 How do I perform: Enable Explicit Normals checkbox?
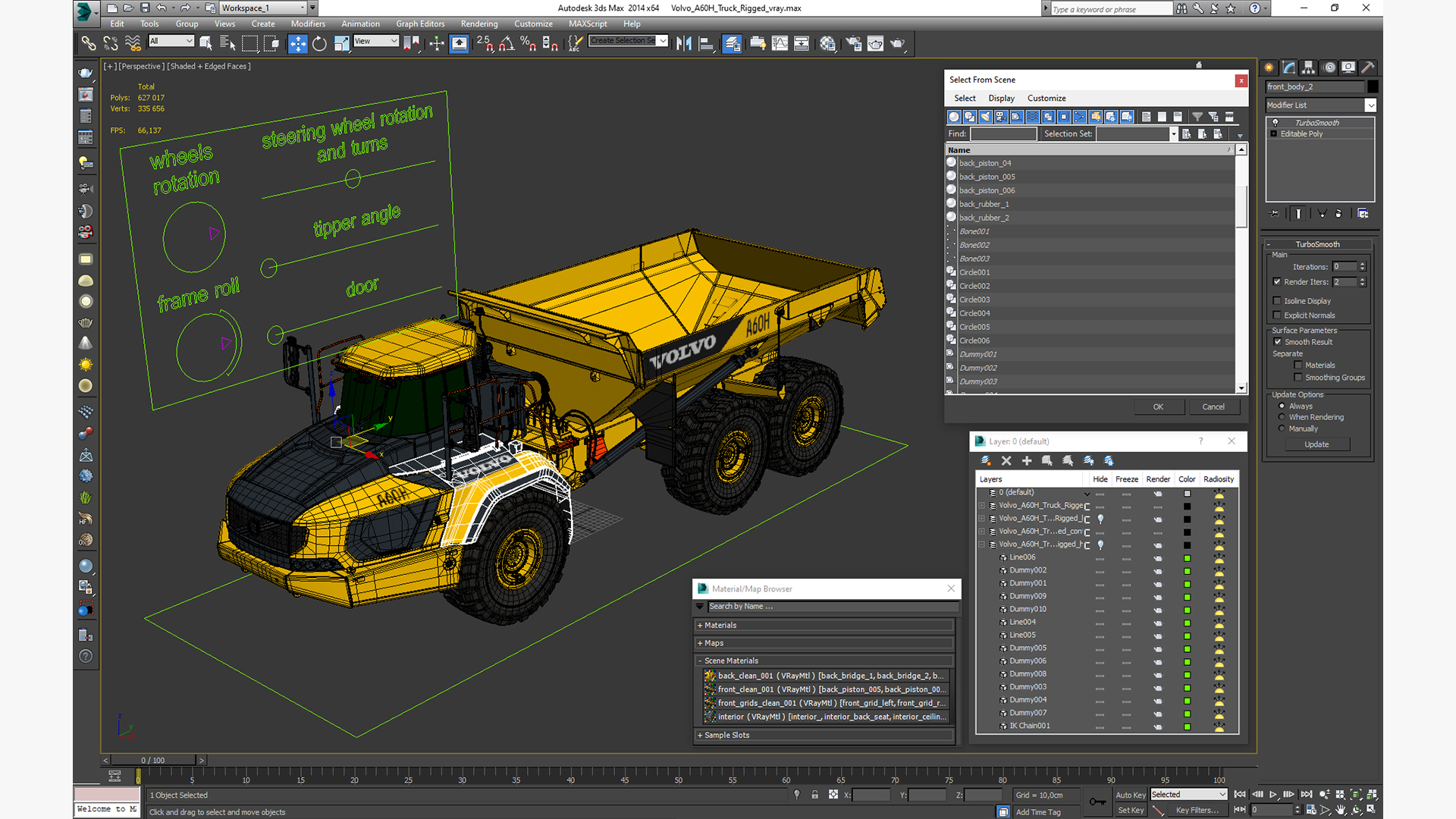coord(1277,315)
